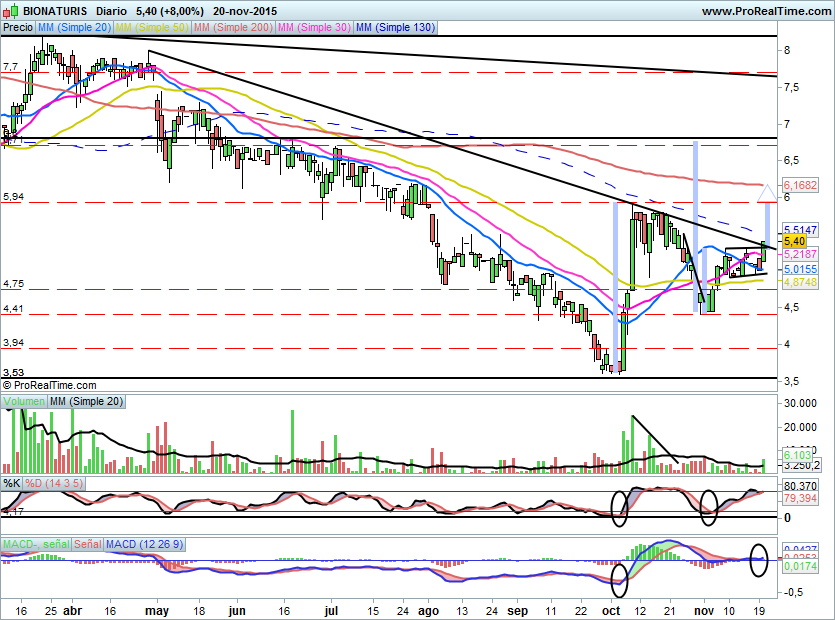This screenshot has height=620, width=835.
Task: Click the 80,370 stochastic value tag
Action: (800, 486)
